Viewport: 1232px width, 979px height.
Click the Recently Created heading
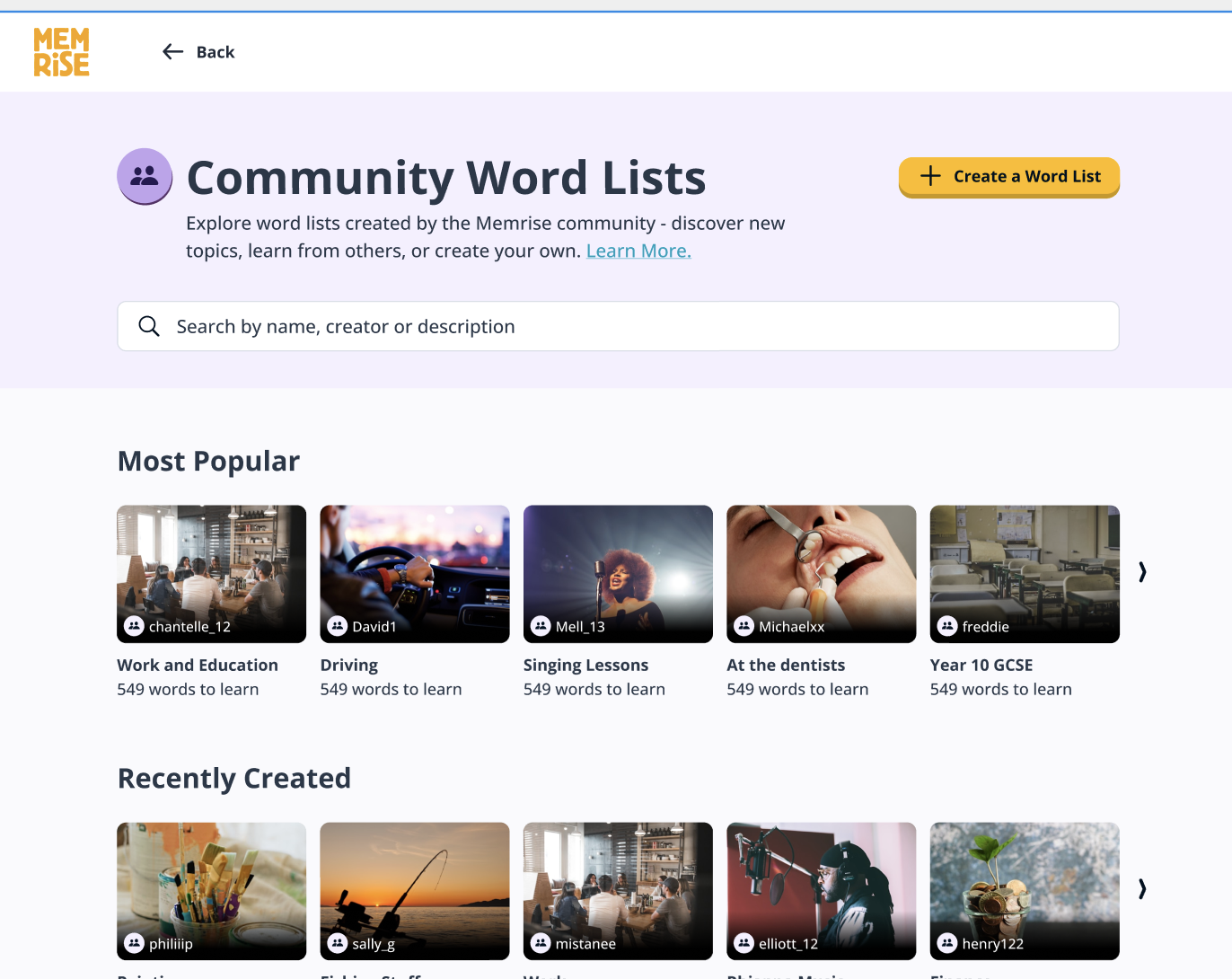pos(234,778)
